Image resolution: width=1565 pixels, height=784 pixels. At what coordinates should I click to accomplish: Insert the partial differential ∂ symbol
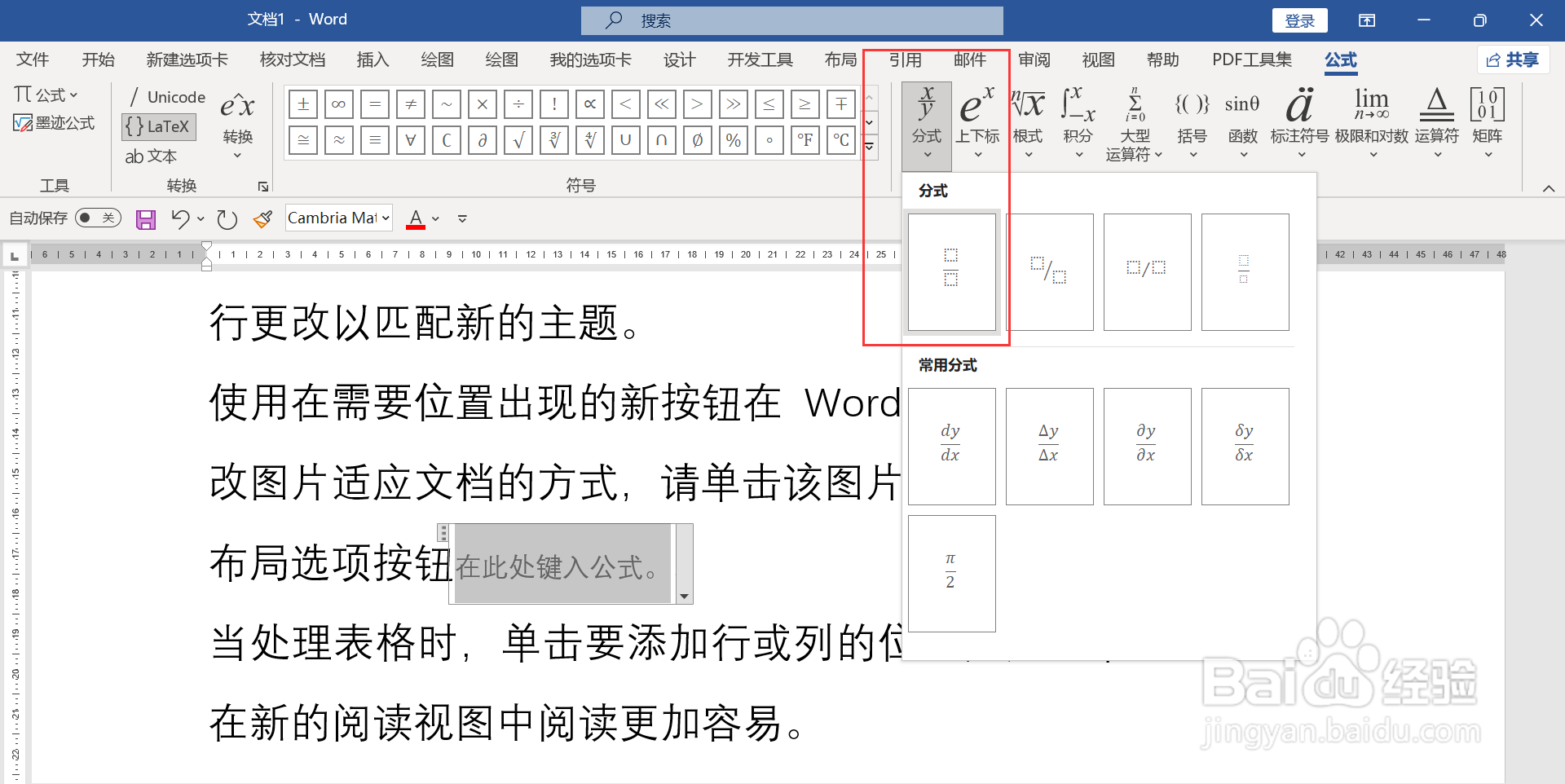[483, 140]
